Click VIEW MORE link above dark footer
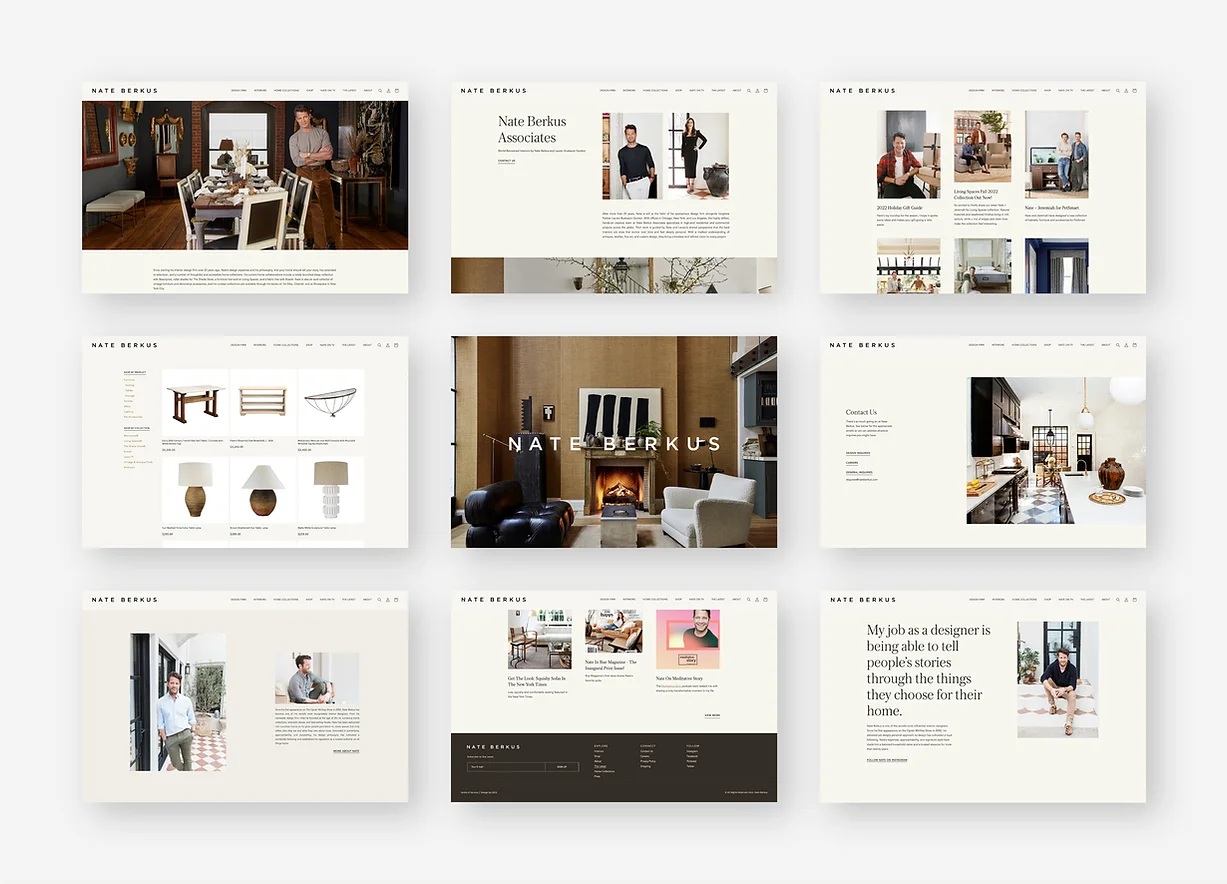Screen dimensions: 1227x884 pos(712,715)
